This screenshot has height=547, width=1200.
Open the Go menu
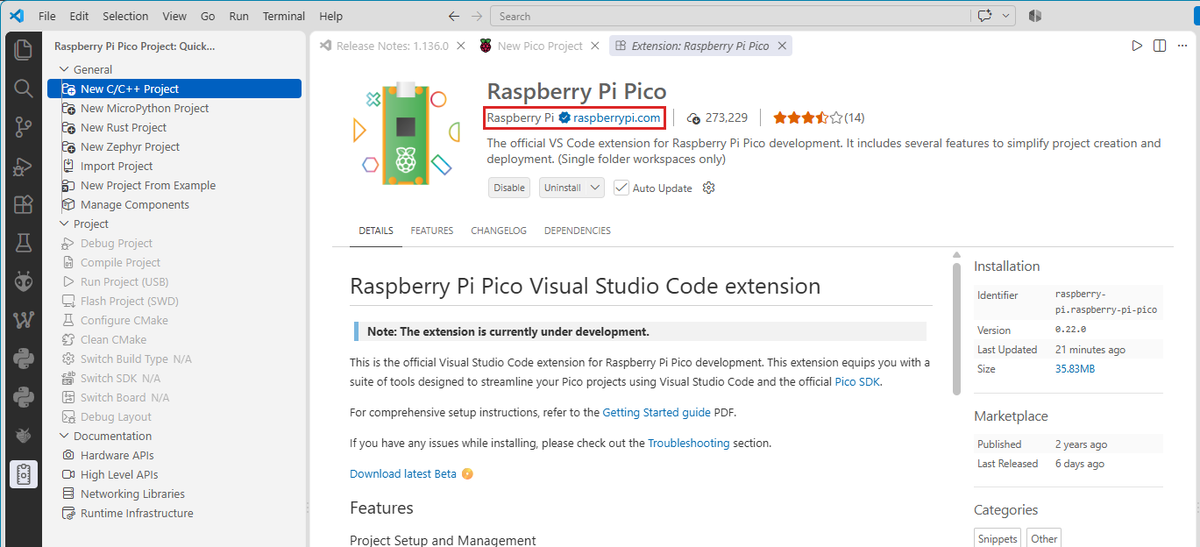(208, 16)
